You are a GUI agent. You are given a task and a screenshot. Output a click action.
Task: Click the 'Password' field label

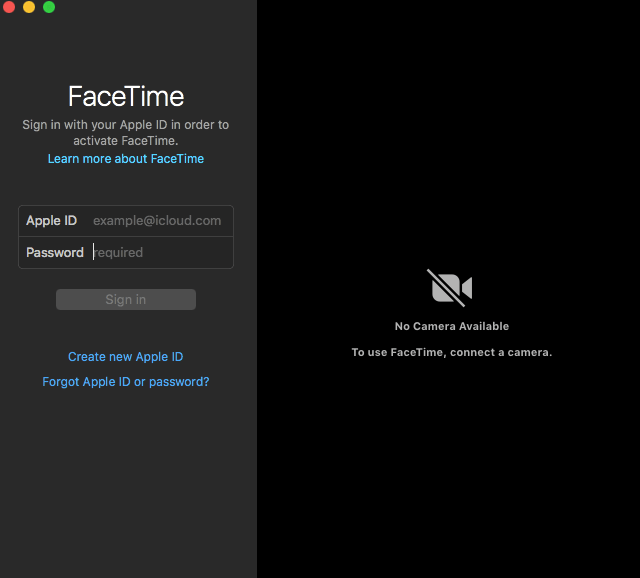point(55,253)
